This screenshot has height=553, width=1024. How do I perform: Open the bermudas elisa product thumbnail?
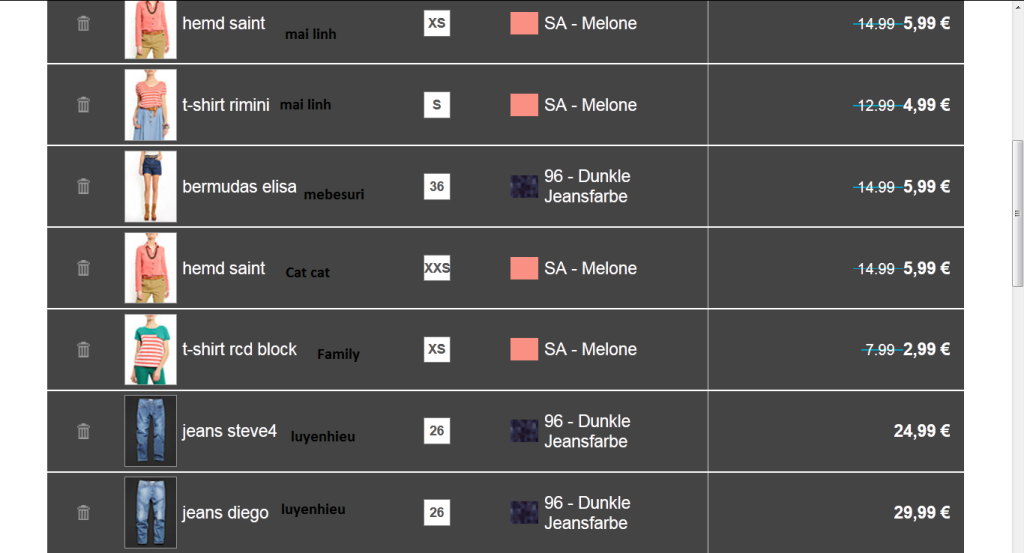pyautogui.click(x=150, y=186)
